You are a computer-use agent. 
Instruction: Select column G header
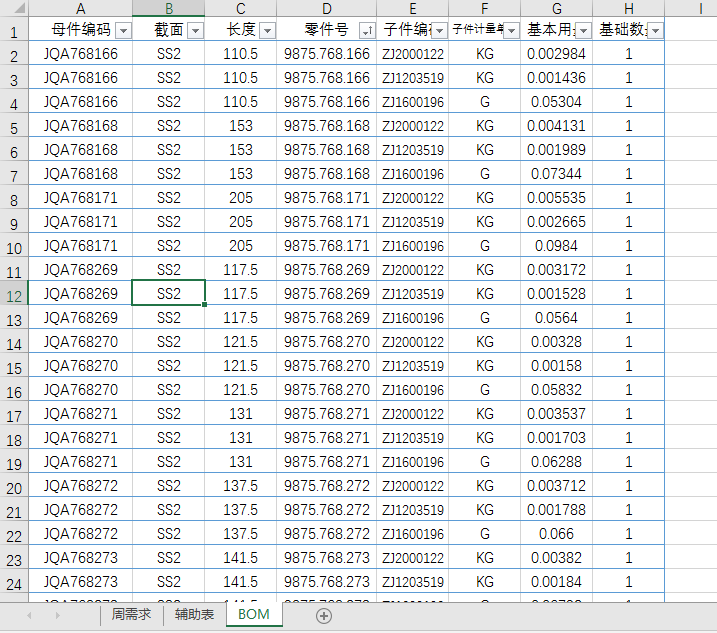tap(556, 8)
